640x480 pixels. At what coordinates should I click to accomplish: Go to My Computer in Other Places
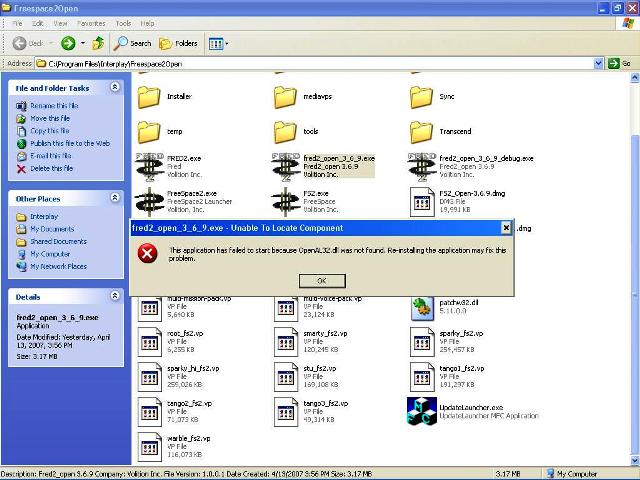pos(50,254)
